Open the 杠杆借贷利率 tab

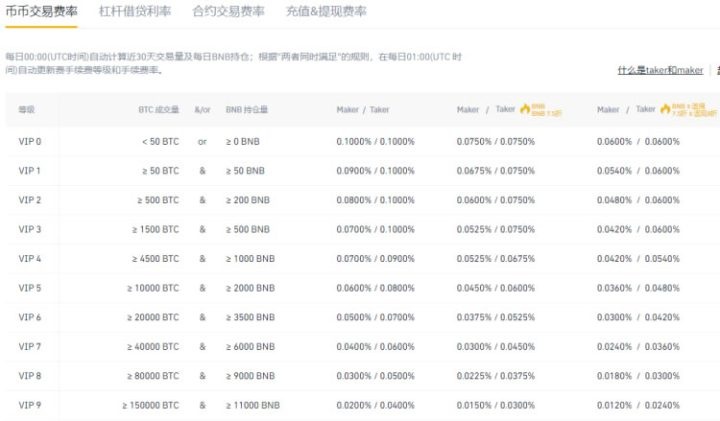(135, 12)
